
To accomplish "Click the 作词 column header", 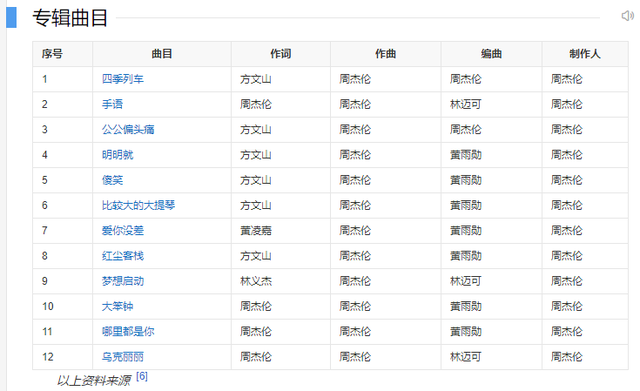I will tap(281, 53).
